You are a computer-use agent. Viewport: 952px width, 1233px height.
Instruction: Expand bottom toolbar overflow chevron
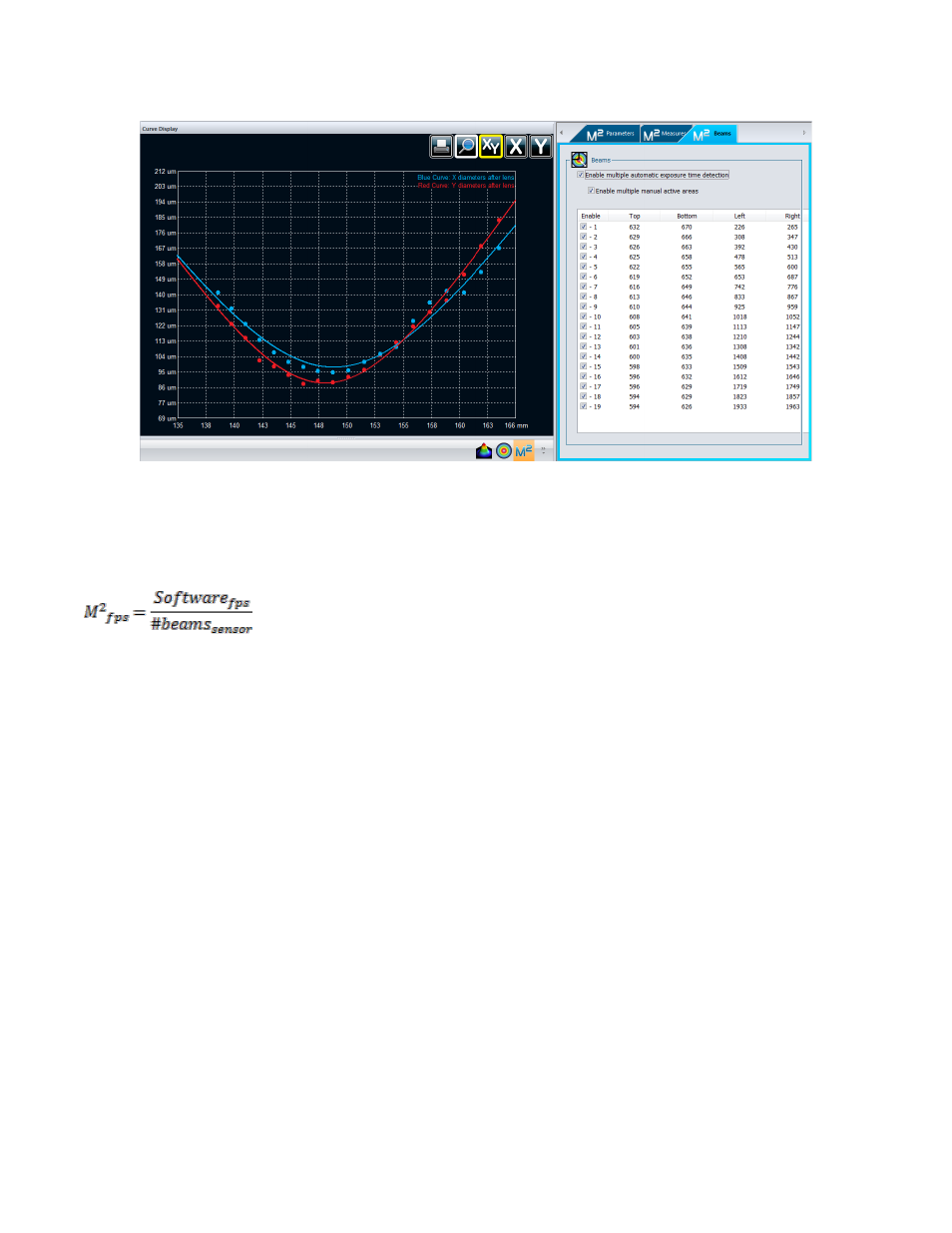(544, 451)
